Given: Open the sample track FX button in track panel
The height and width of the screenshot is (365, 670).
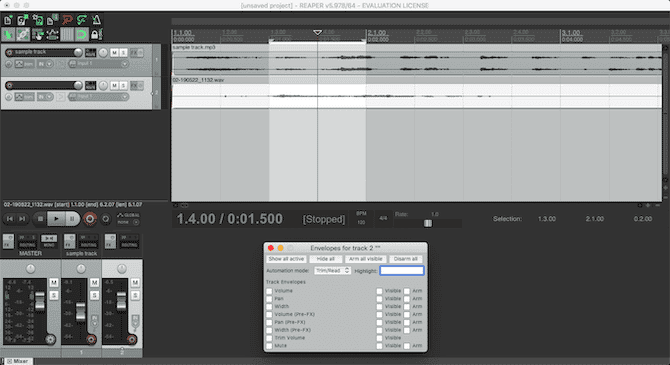Looking at the screenshot, I should (134, 53).
